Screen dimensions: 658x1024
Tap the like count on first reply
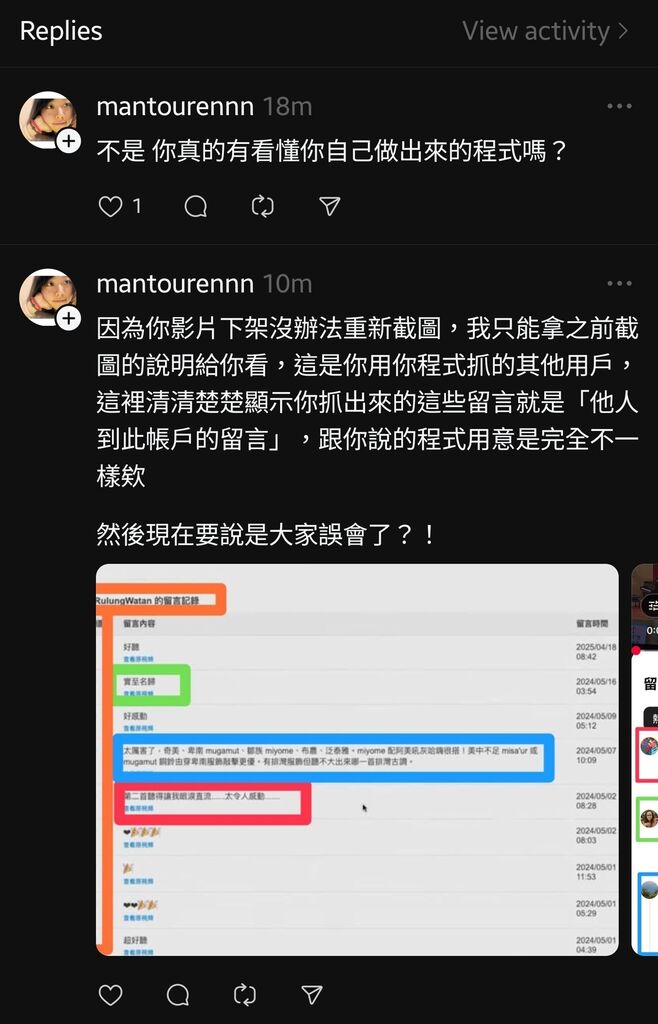136,206
